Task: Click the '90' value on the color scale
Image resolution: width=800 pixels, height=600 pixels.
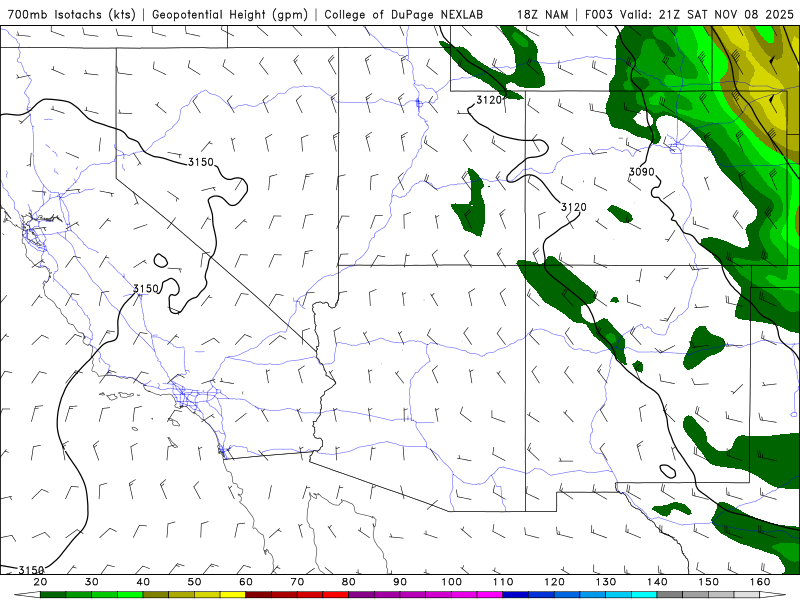Action: click(400, 582)
